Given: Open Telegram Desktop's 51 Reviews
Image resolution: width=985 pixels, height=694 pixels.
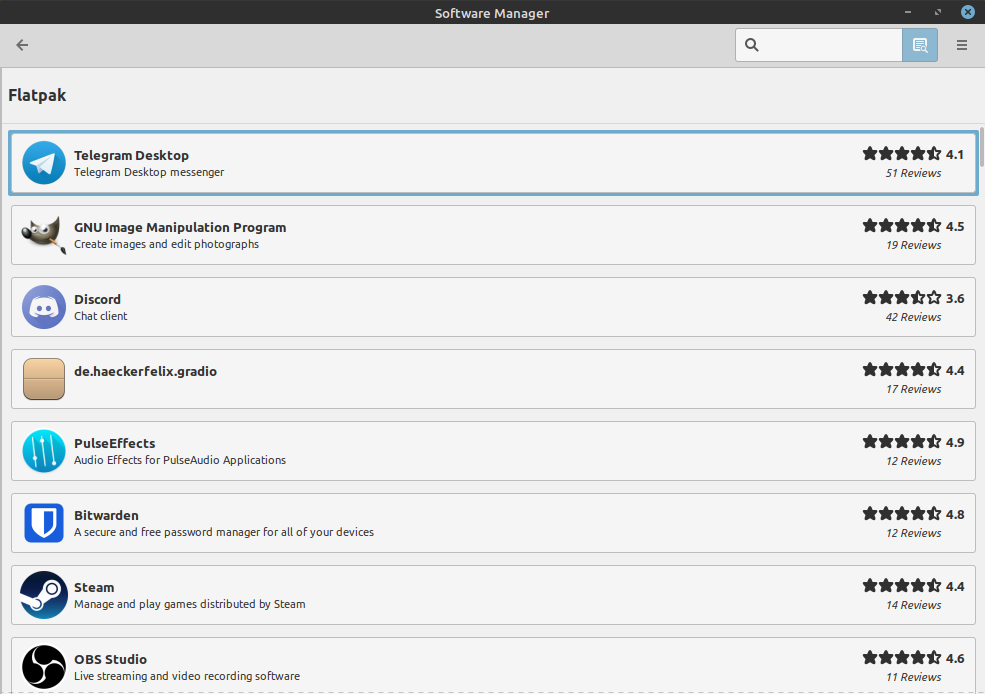Looking at the screenshot, I should (913, 173).
